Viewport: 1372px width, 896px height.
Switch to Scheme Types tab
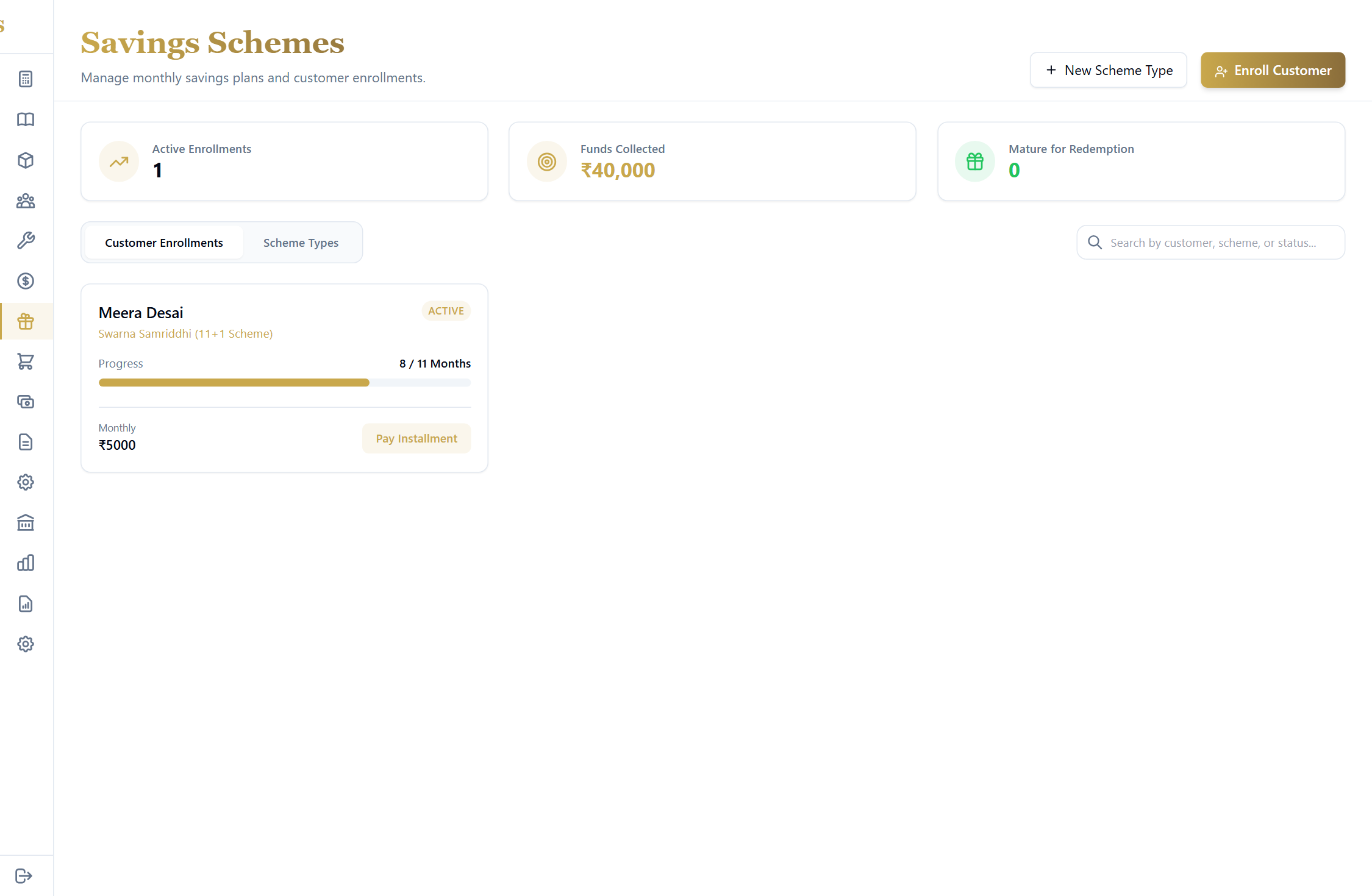[301, 243]
